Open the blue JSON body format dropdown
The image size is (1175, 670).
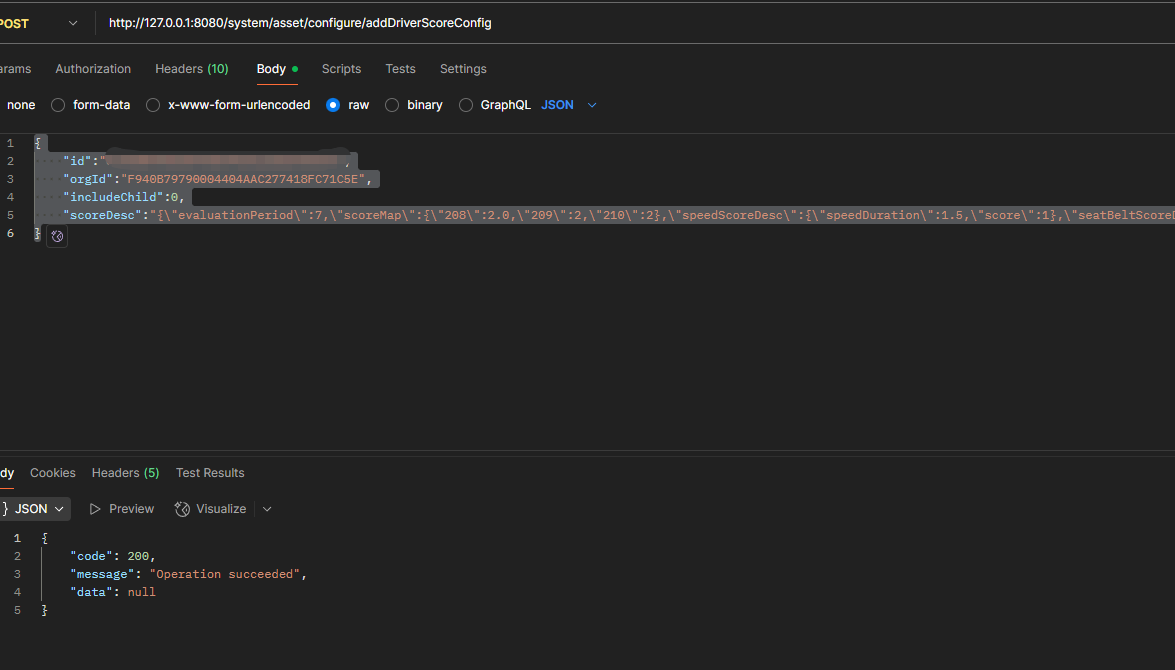tap(569, 105)
